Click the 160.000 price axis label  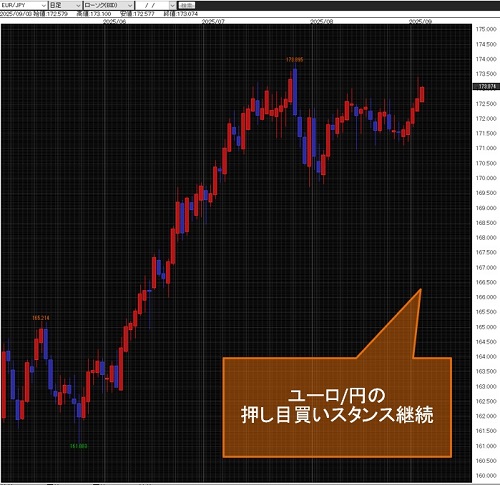click(486, 475)
